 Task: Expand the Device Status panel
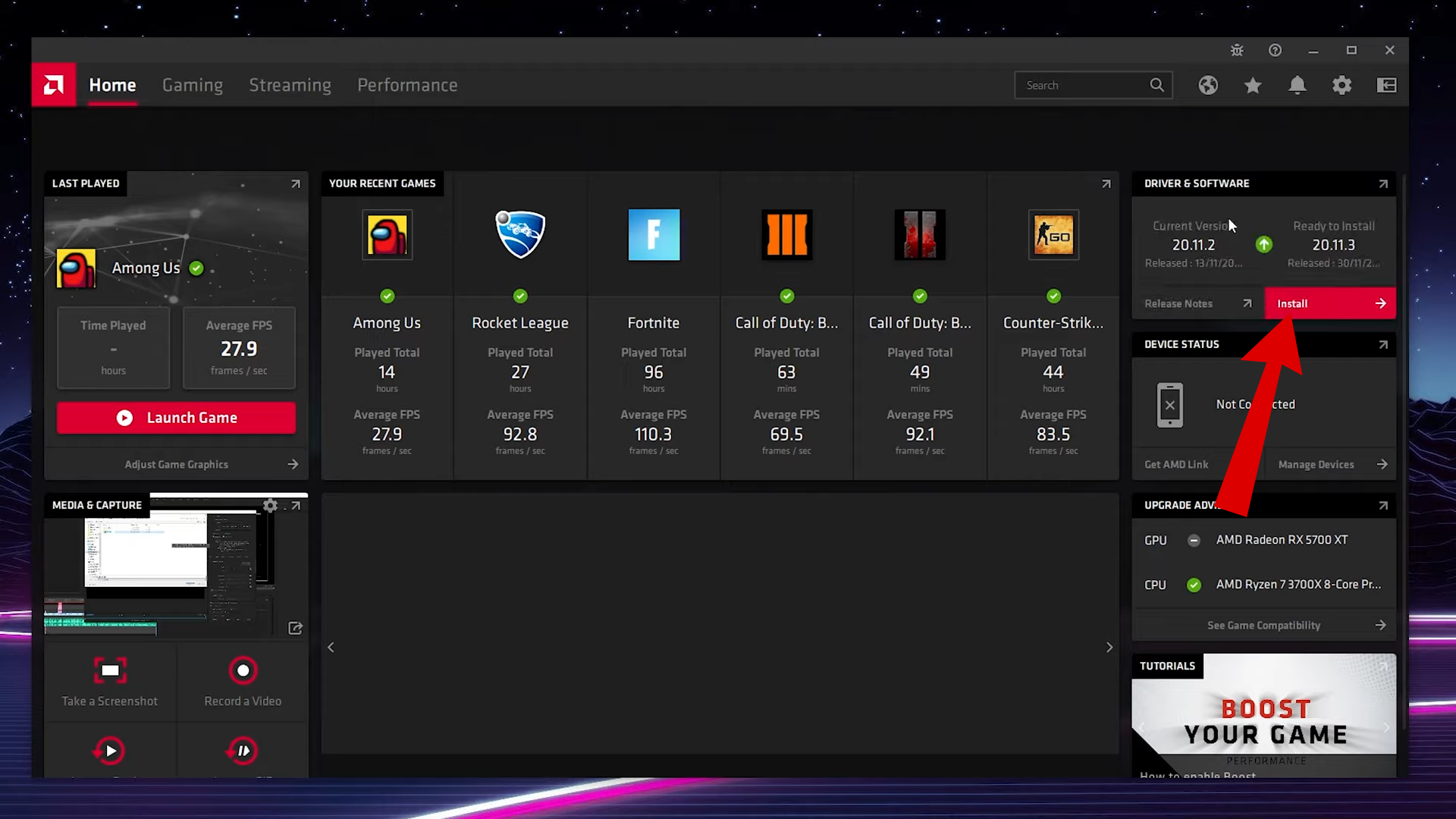(1383, 344)
